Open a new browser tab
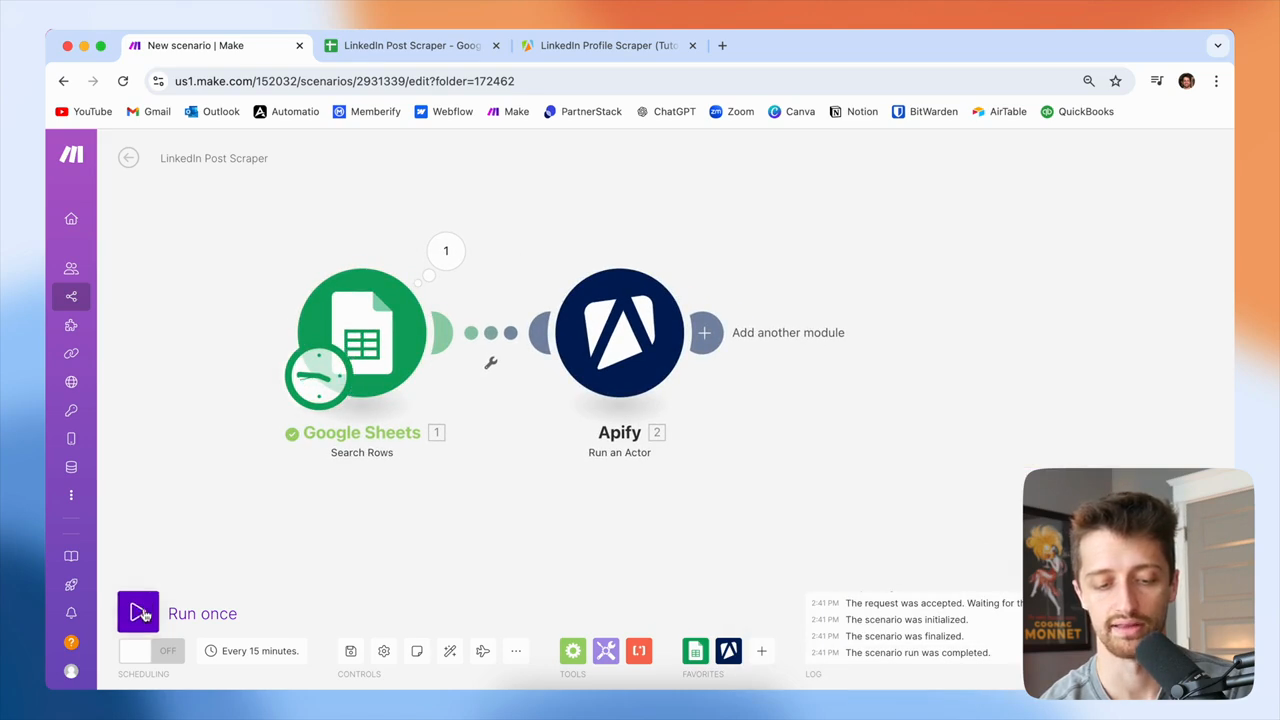The height and width of the screenshot is (720, 1280). click(722, 45)
